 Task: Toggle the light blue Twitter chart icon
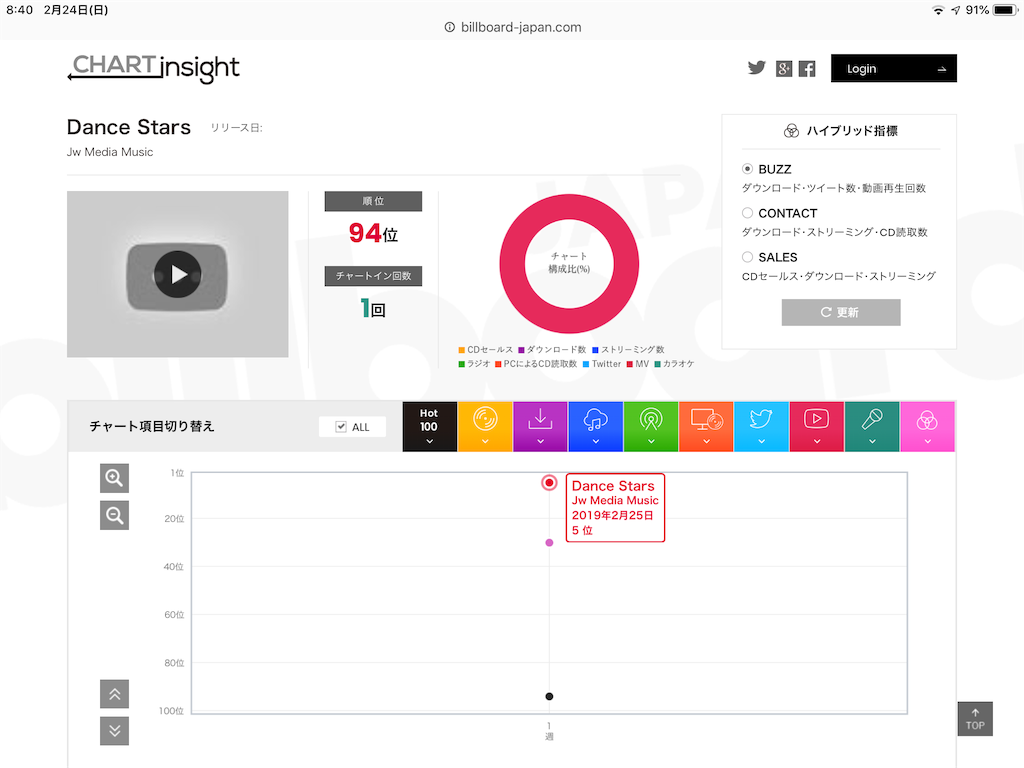pos(761,426)
